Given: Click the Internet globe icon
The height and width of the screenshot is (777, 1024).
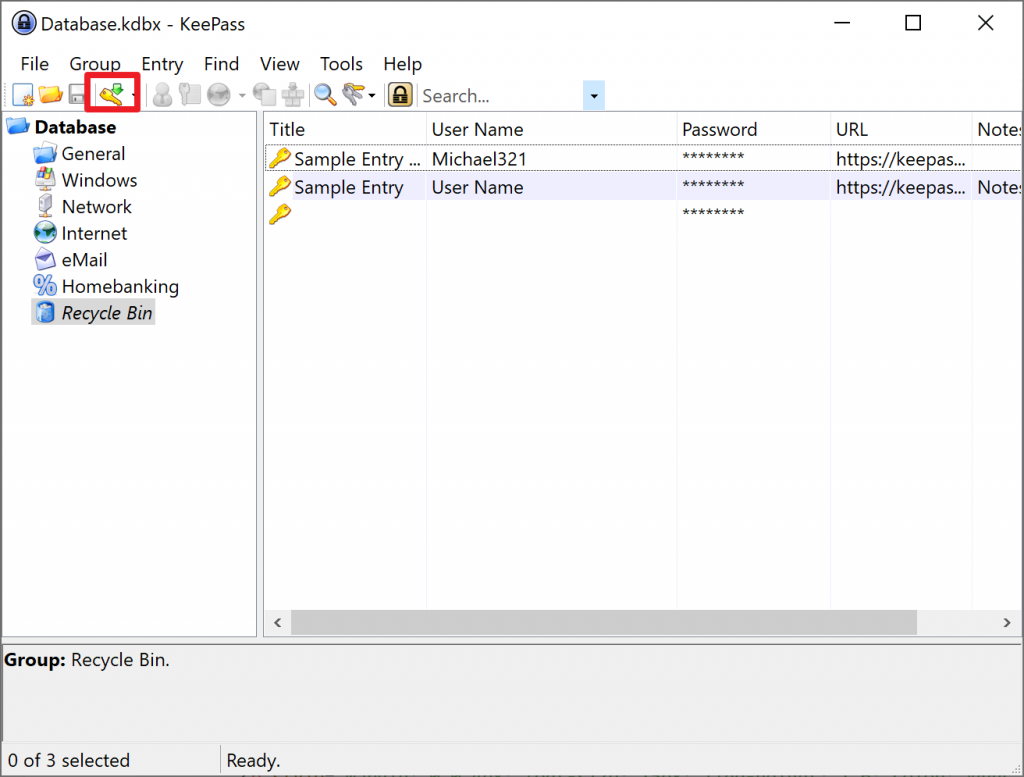Looking at the screenshot, I should (45, 233).
